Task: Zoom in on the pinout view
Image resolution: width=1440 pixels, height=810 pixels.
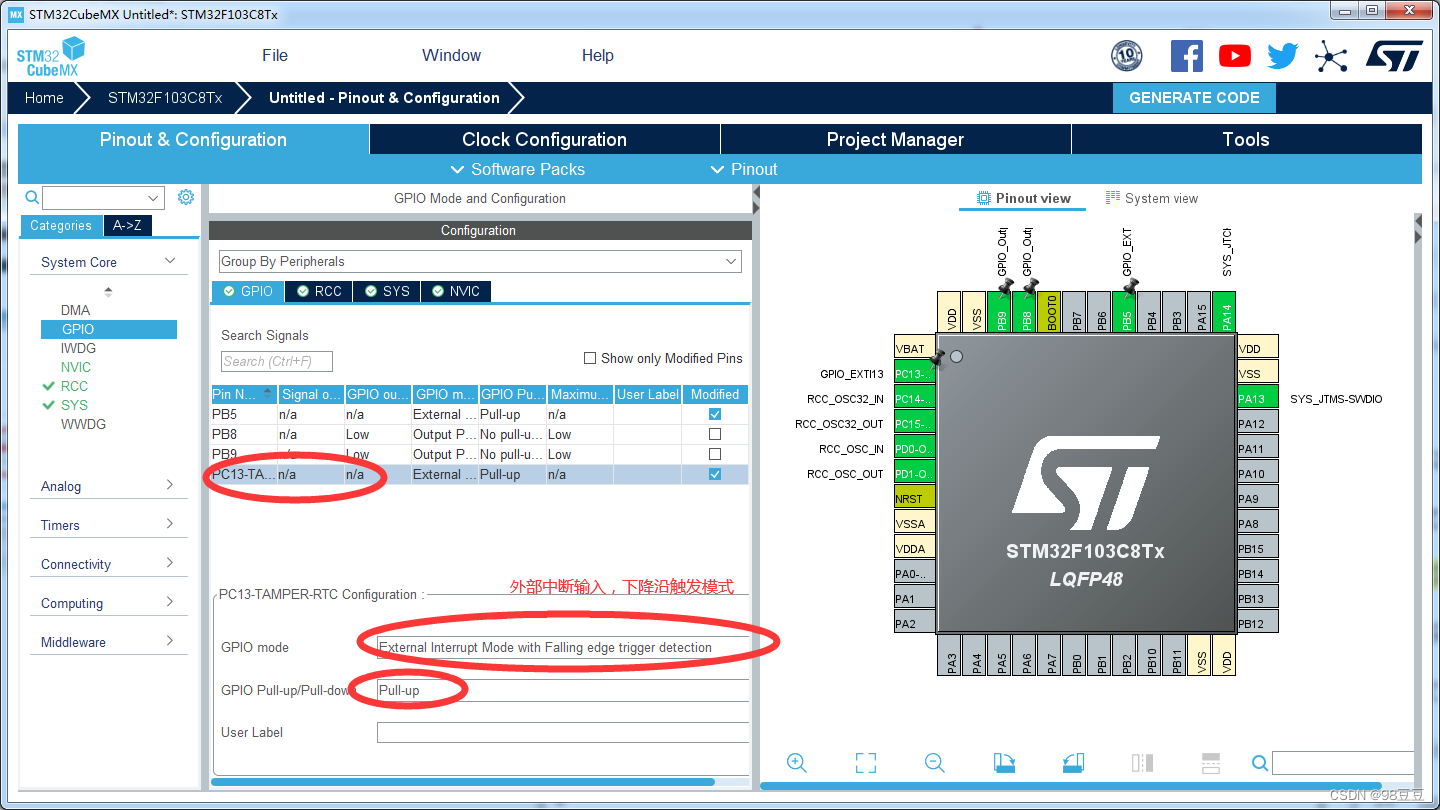Action: pyautogui.click(x=797, y=763)
